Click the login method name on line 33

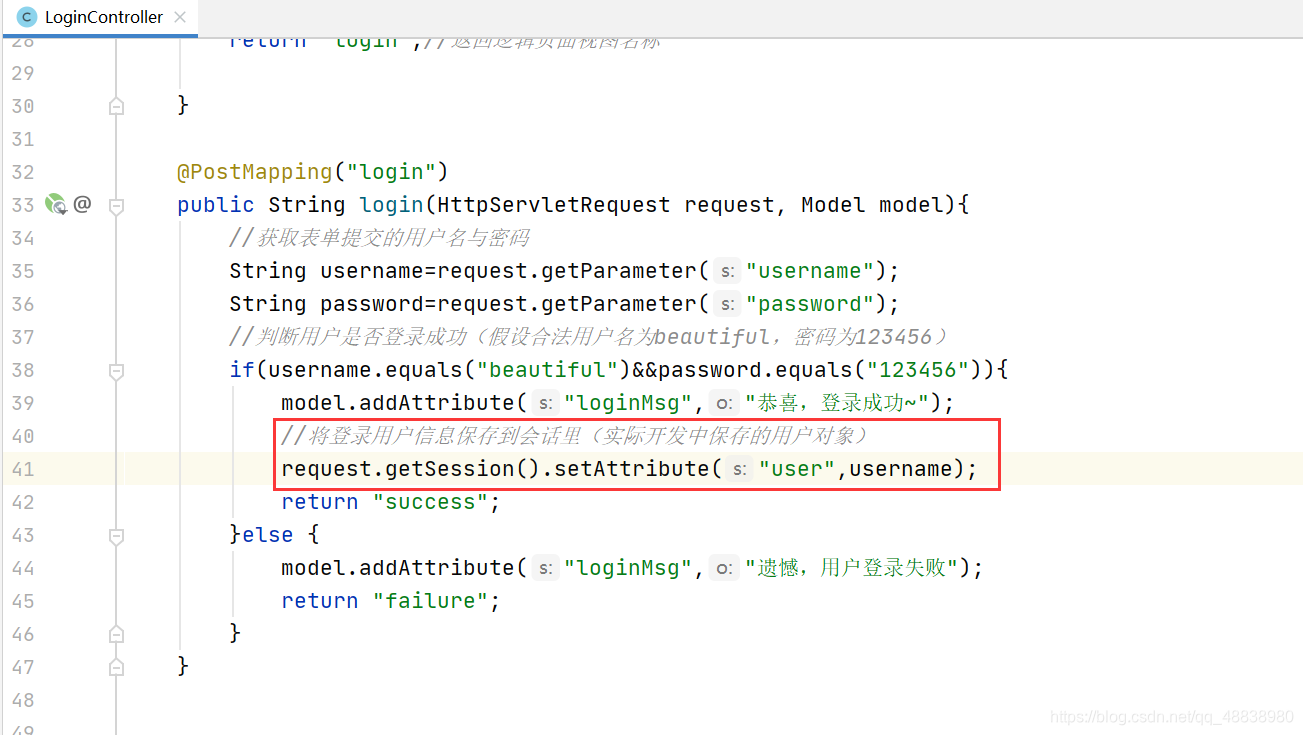(x=392, y=205)
